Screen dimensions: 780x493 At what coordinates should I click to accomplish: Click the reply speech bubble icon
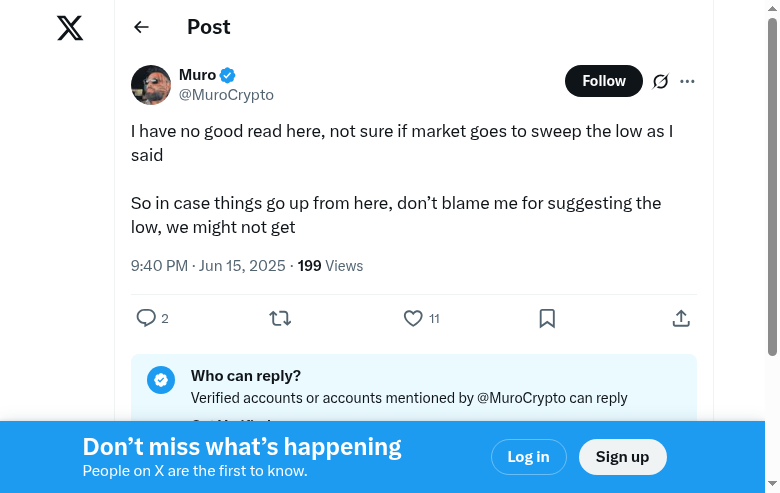[146, 318]
